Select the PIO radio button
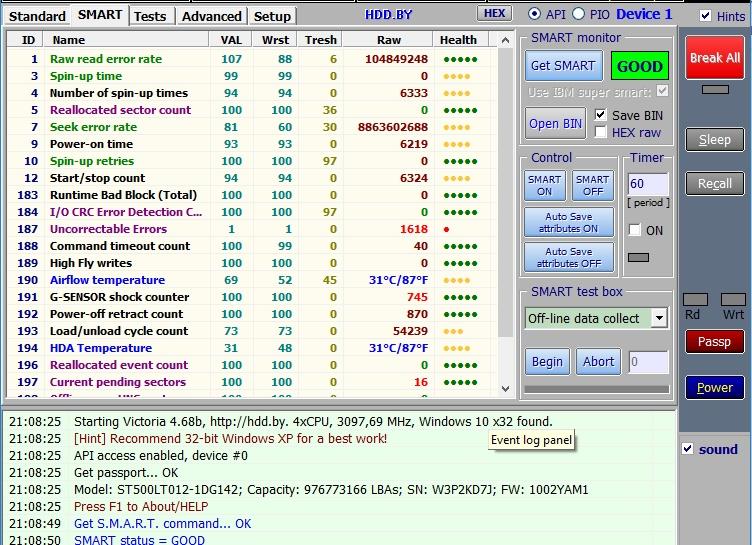 tap(578, 14)
